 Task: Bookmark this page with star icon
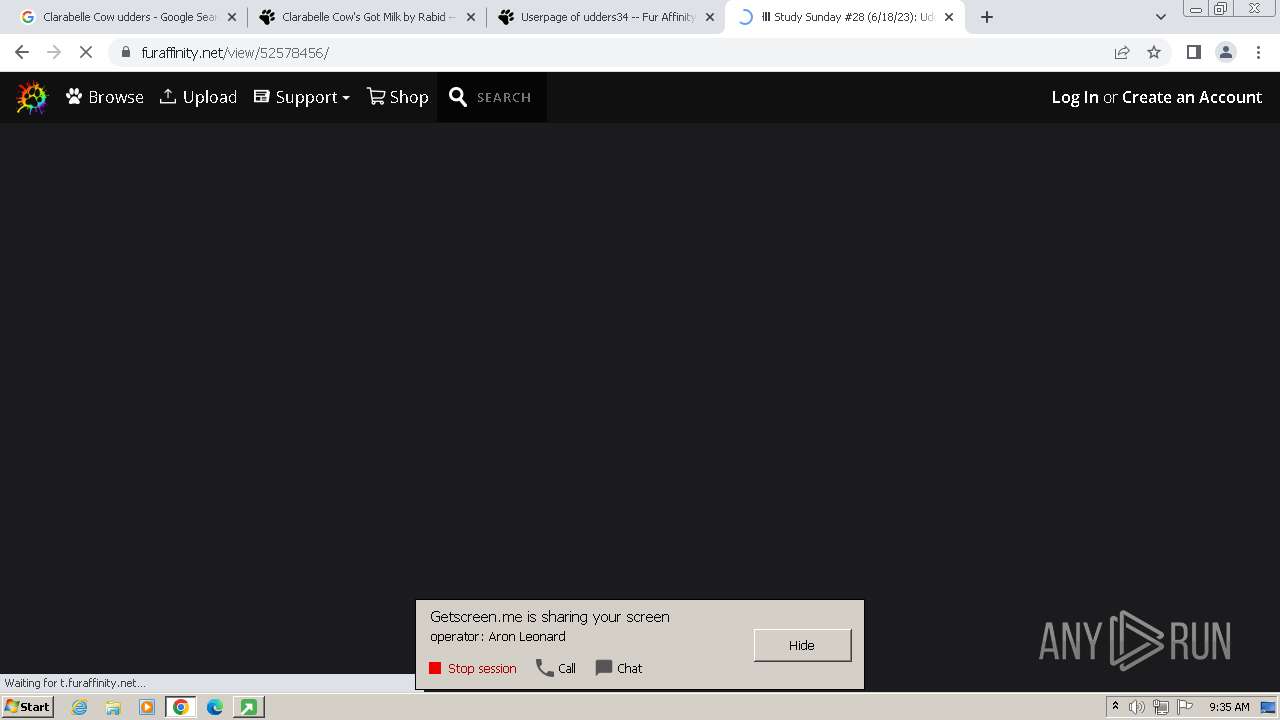pyautogui.click(x=1154, y=52)
